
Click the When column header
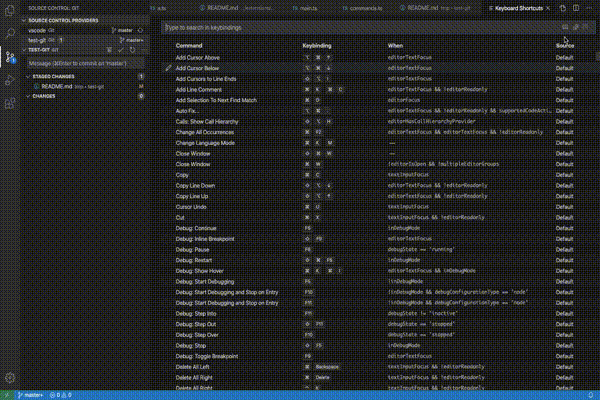(395, 46)
